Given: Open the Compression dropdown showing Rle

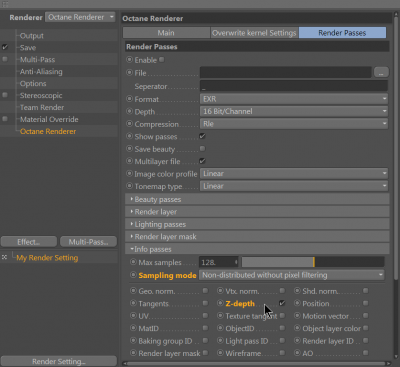Looking at the screenshot, I should (294, 124).
